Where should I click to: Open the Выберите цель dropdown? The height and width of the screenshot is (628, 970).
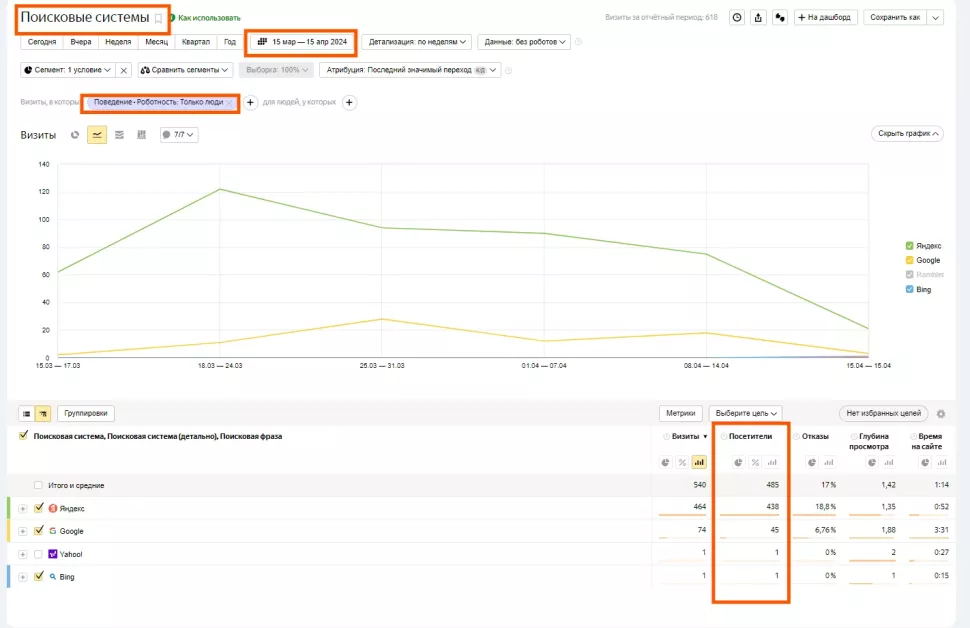click(x=745, y=413)
